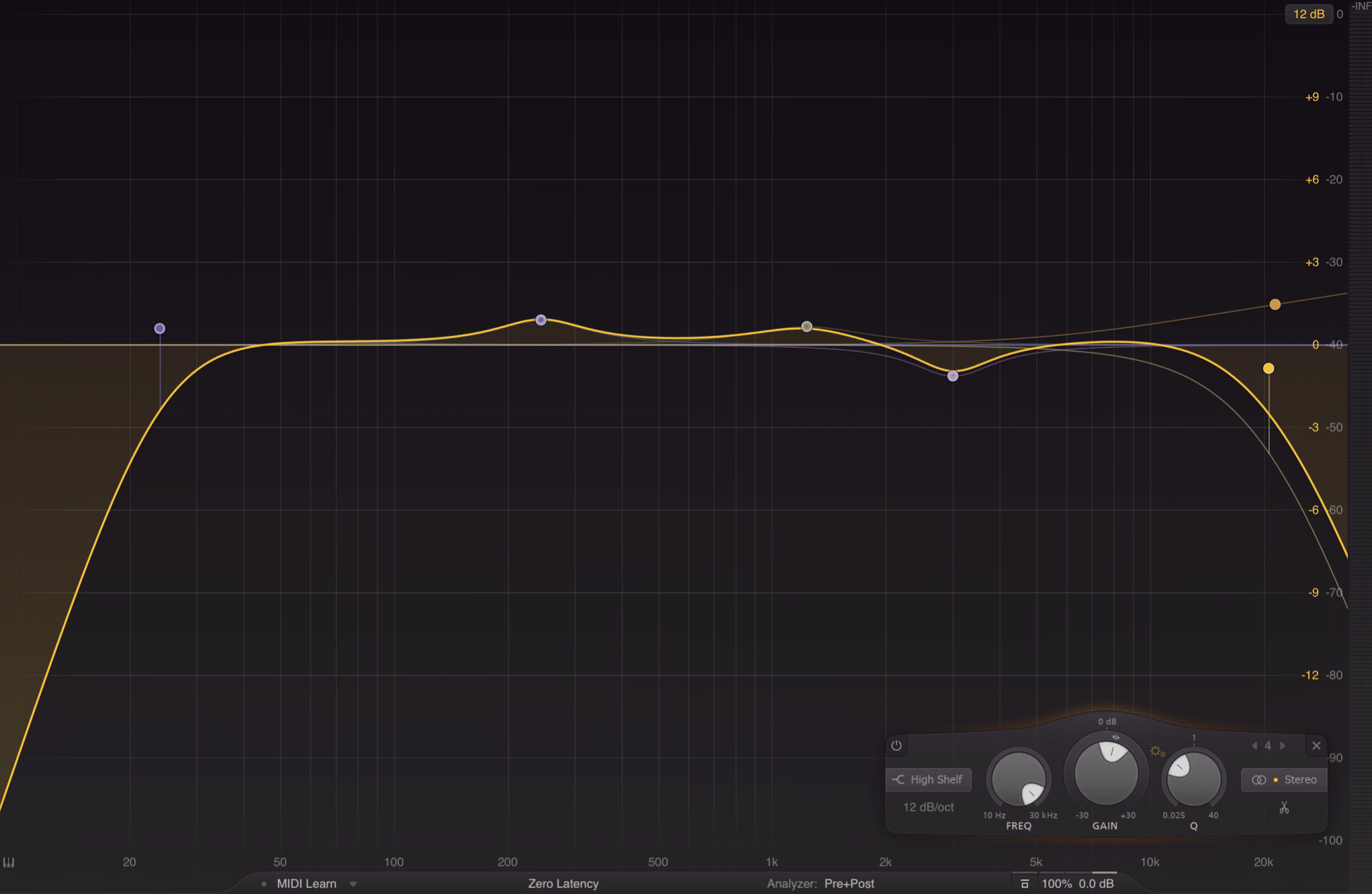1372x894 pixels.
Task: Click the bypass power icon on the band panel
Action: 896,745
